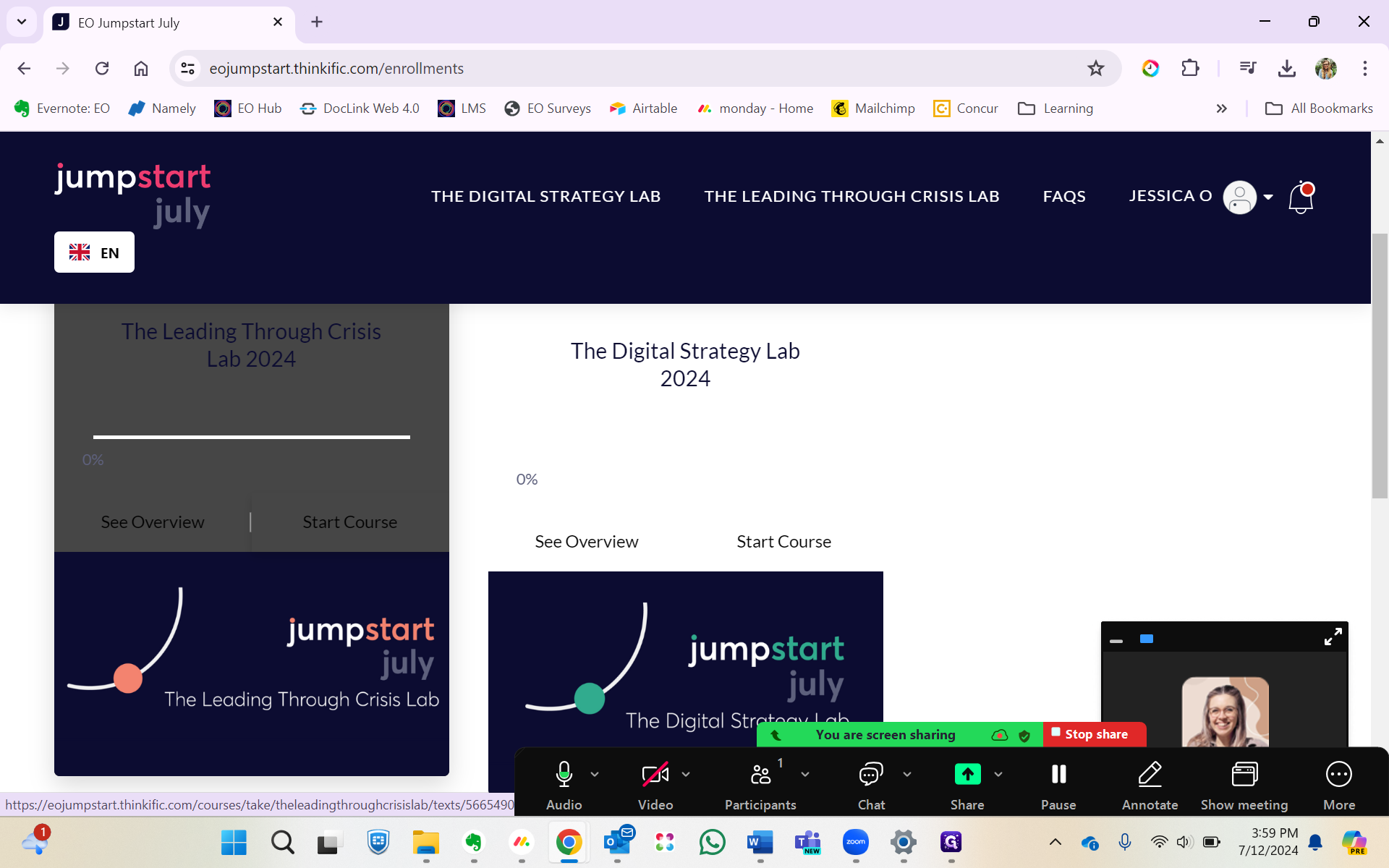Expand the Zoom video thumbnail to full size

[x=1333, y=637]
